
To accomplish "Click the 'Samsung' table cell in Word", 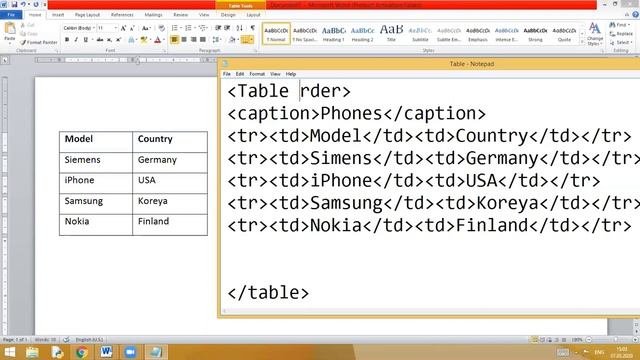I will (96, 204).
